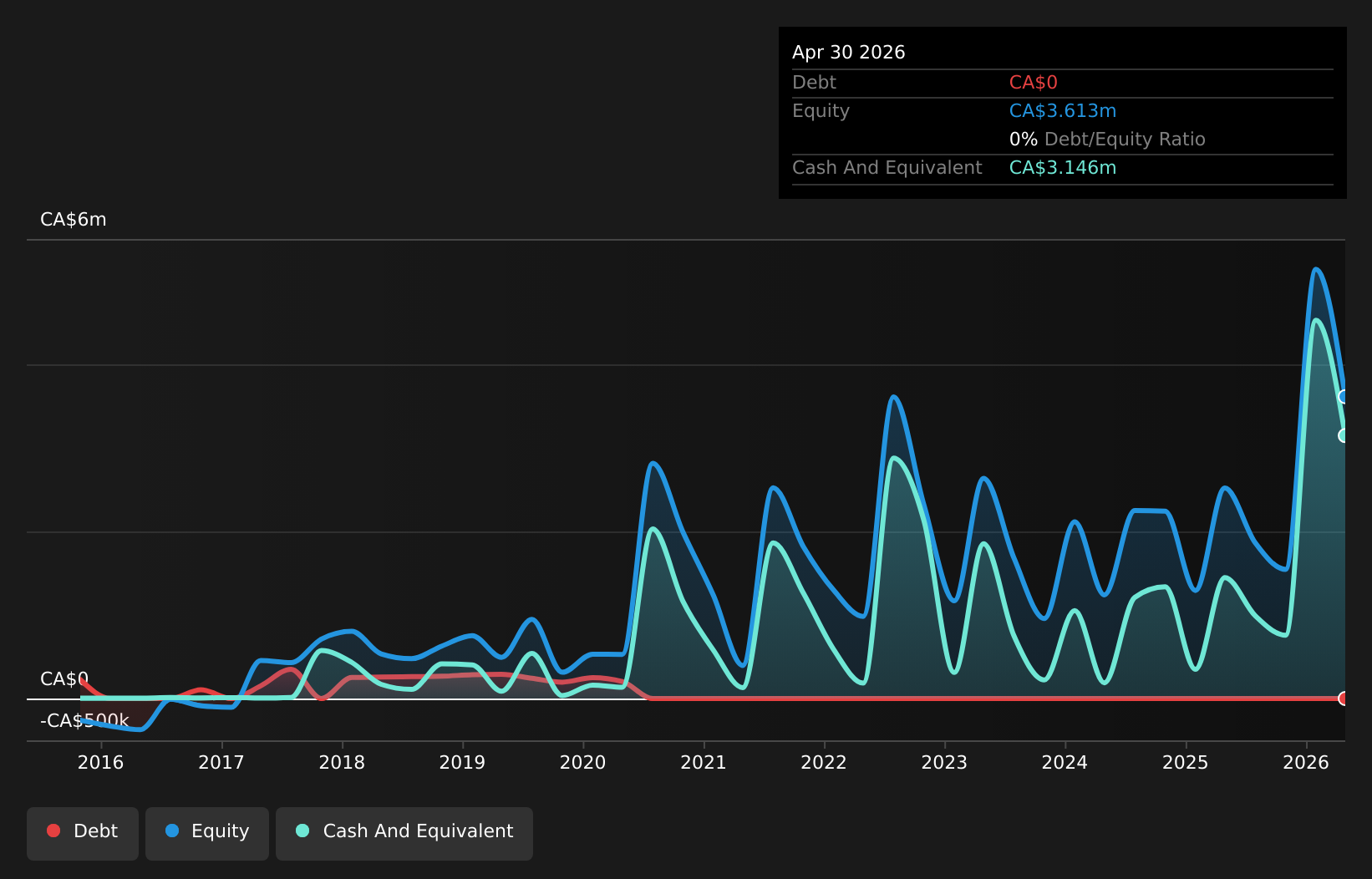Click the 2024 x-axis label

[1065, 762]
